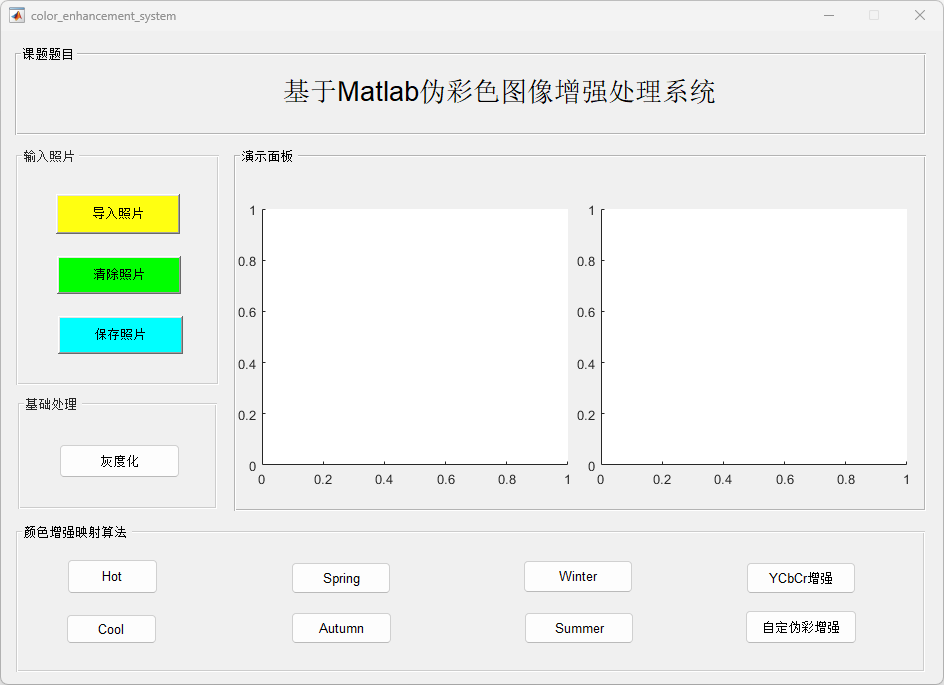Minimize the color_enhancement_system window

(x=829, y=16)
